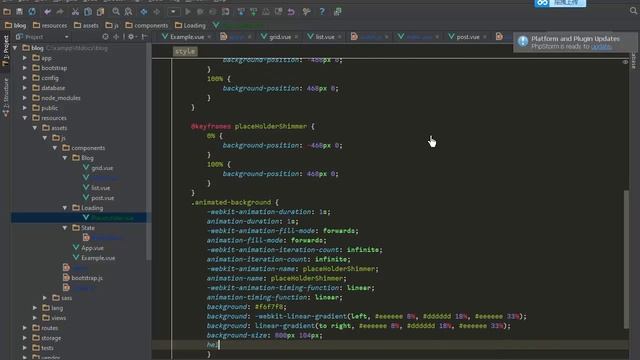Click the Paste toolbar icon
Viewport: 640px width, 360px height.
[x=100, y=12]
